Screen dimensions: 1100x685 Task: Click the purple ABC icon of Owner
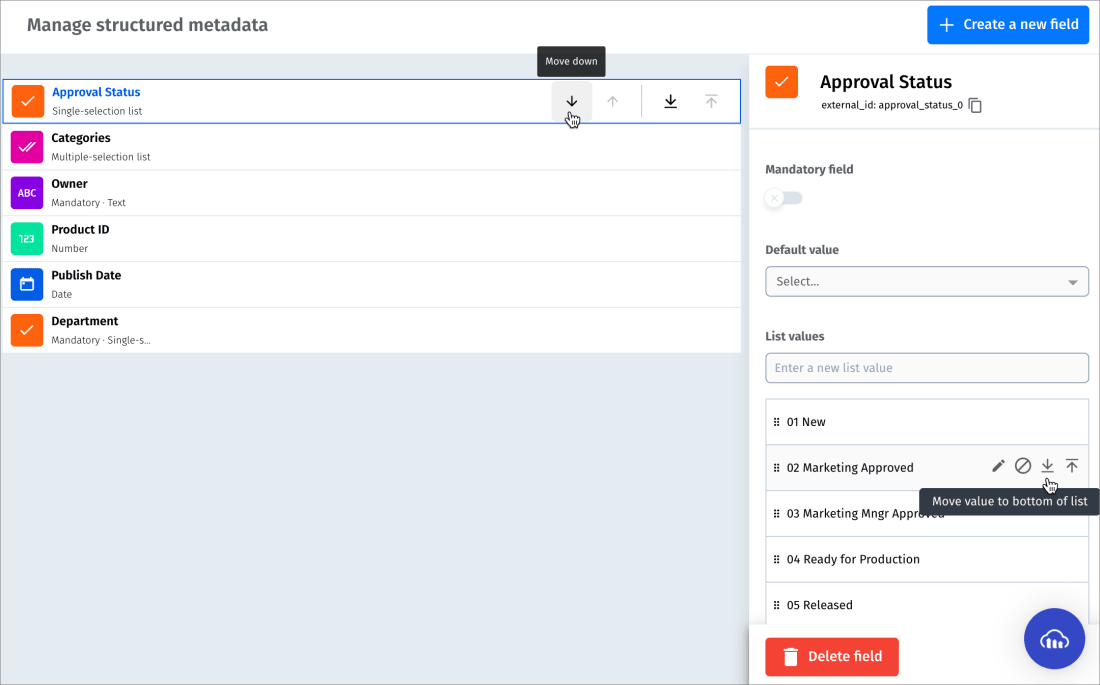pos(27,193)
